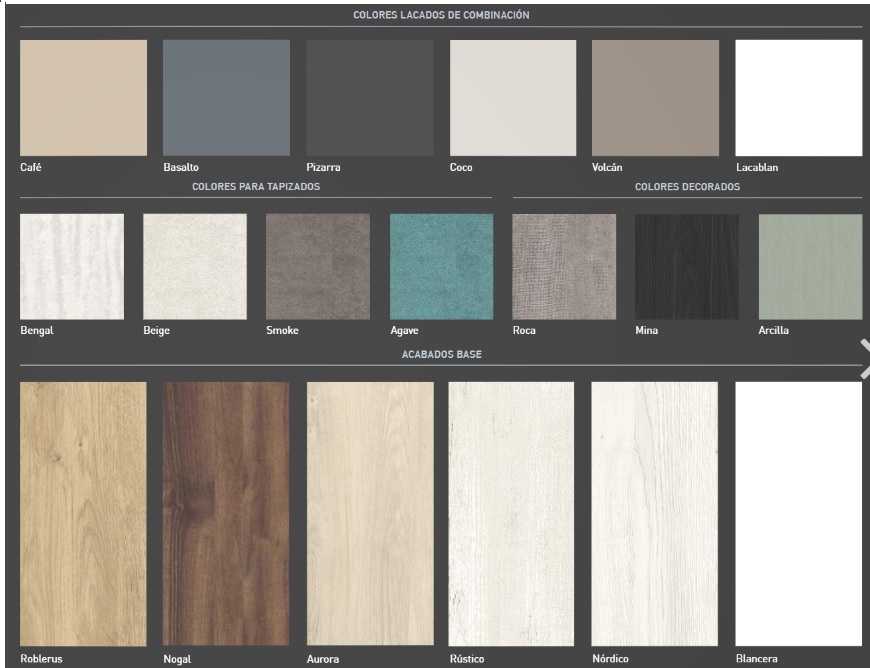Pick the Pizarra dark color swatch
Screen dimensions: 870x668
369,98
